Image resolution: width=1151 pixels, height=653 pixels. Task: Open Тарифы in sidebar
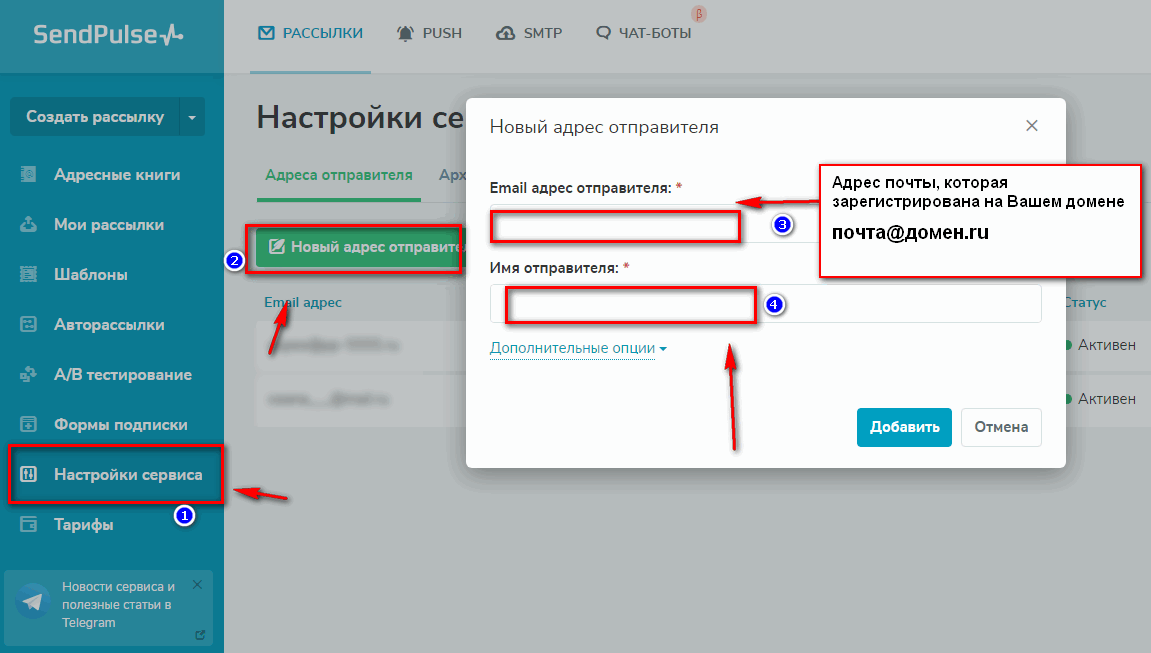(83, 524)
